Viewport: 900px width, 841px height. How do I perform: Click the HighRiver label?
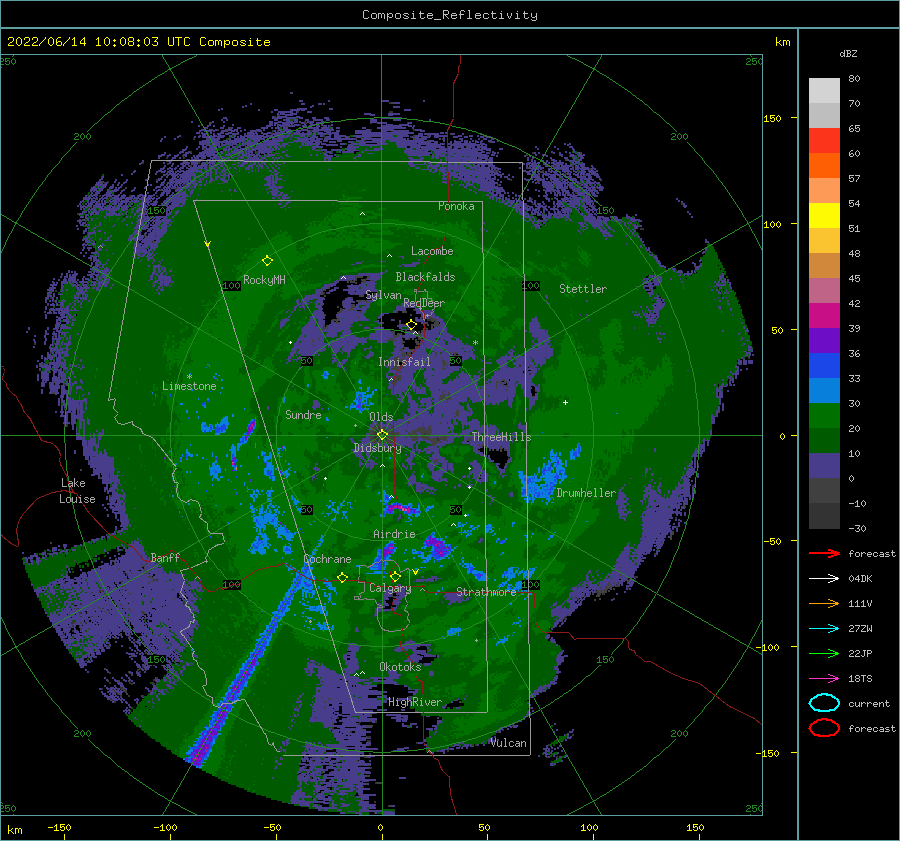point(415,702)
